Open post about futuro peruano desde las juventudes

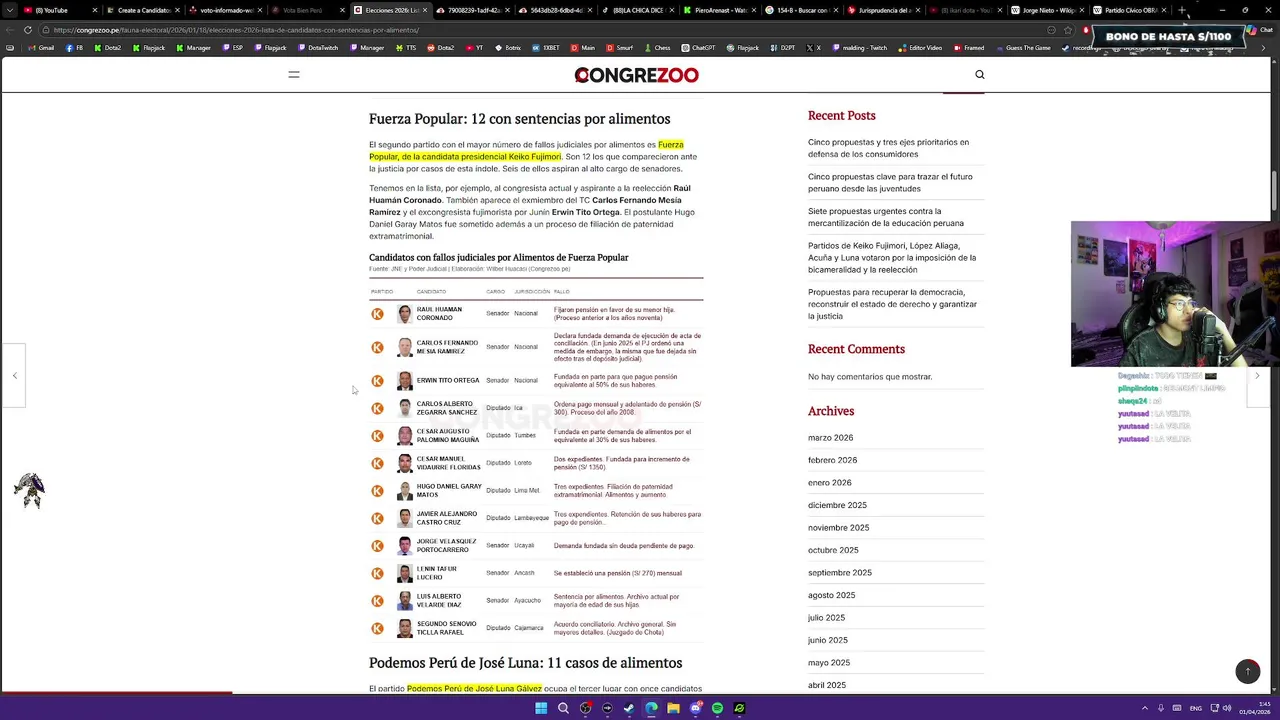point(890,183)
